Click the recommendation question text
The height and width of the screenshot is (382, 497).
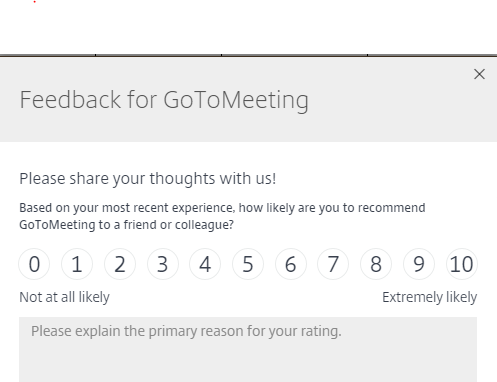(222, 216)
